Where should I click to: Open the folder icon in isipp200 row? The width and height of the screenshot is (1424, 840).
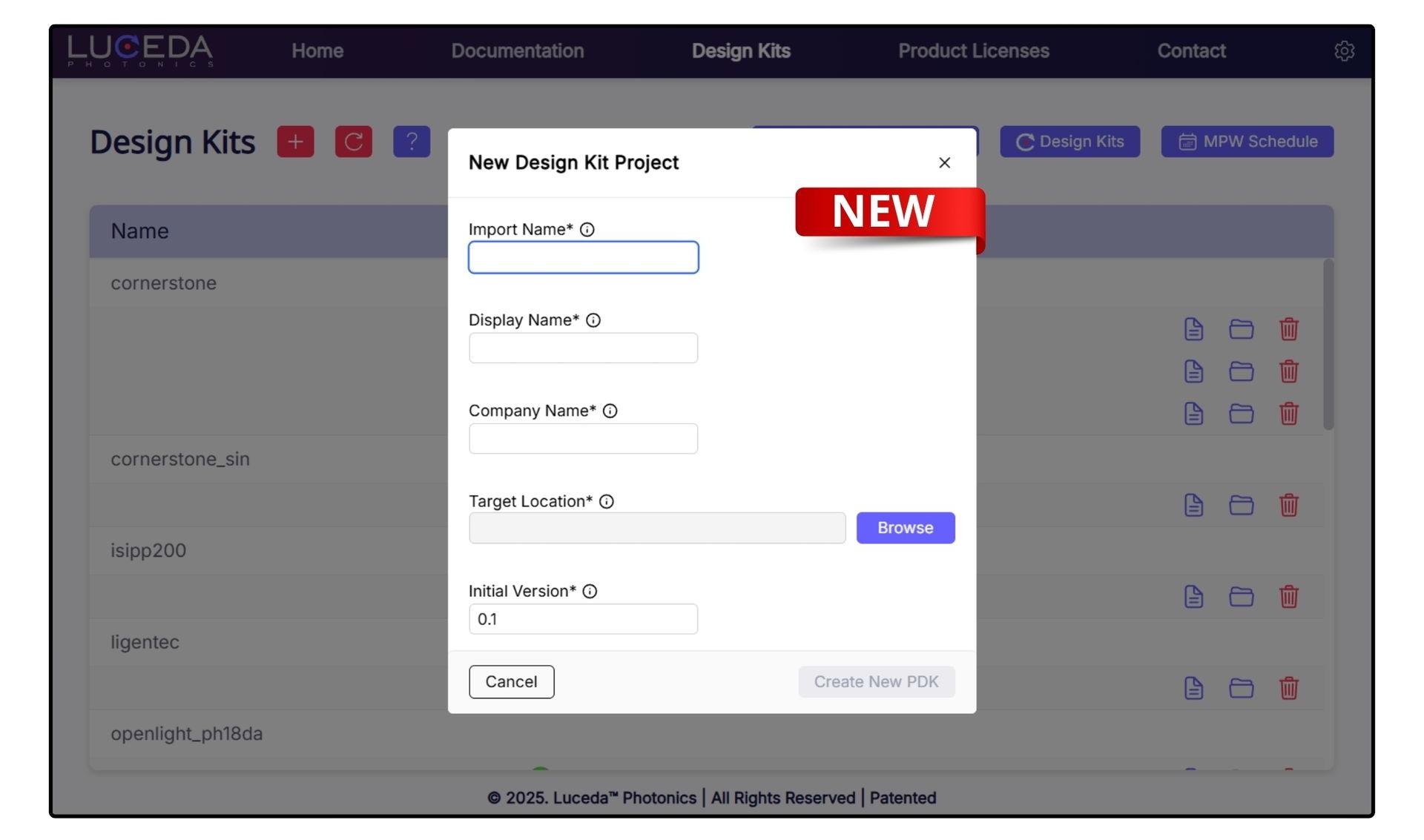click(x=1241, y=597)
